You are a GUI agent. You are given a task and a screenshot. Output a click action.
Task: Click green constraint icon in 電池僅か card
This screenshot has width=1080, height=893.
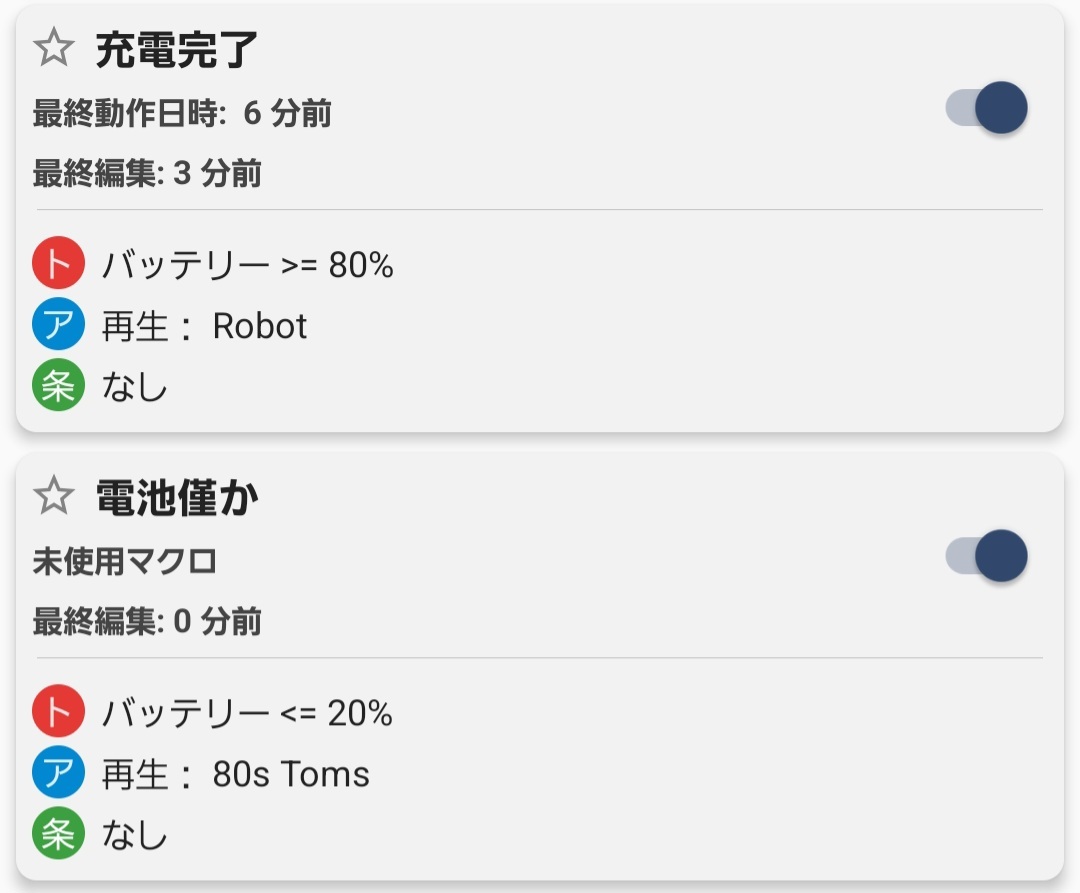(x=58, y=835)
